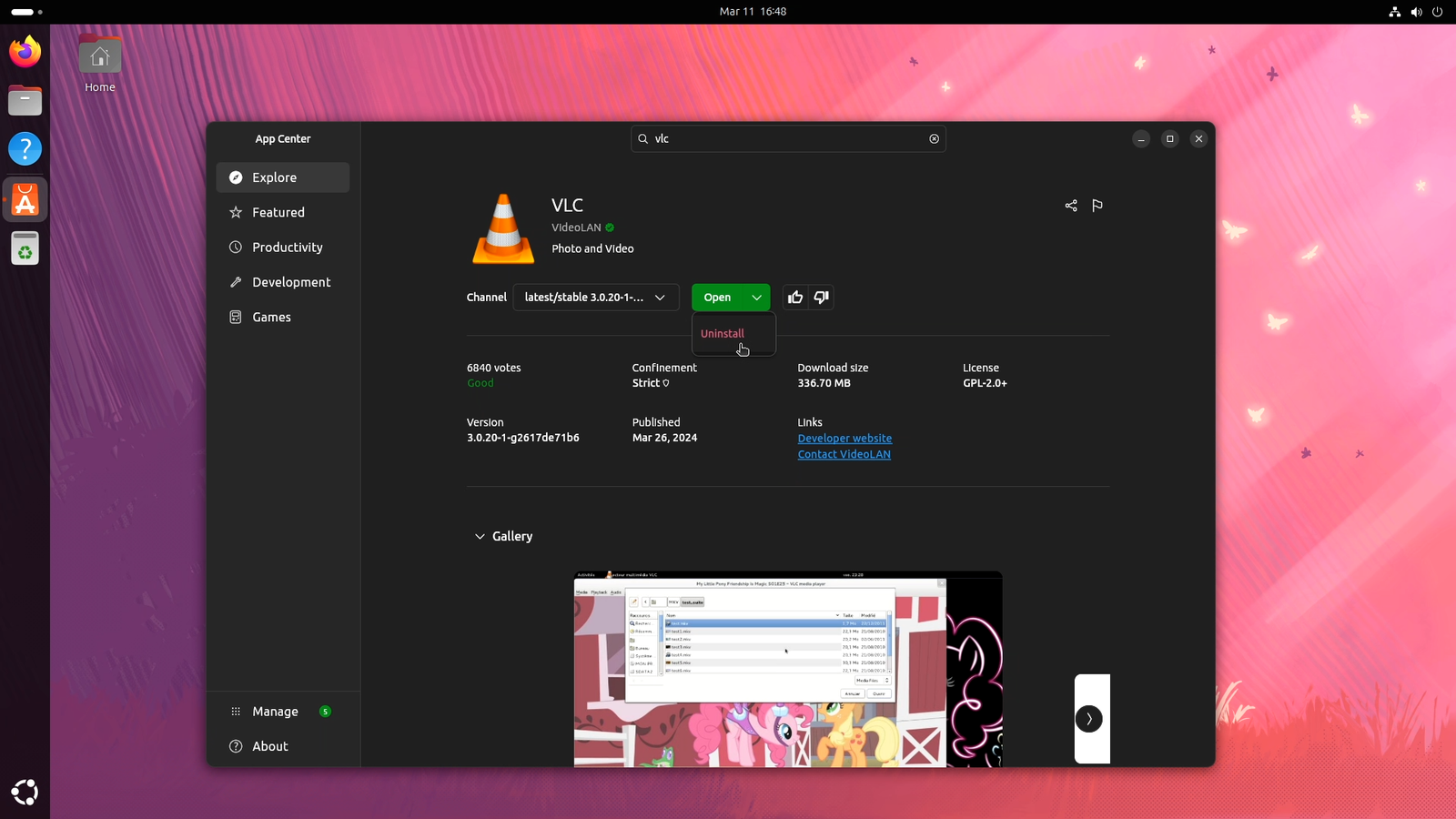Give VLC a thumbs down rating

point(820,297)
